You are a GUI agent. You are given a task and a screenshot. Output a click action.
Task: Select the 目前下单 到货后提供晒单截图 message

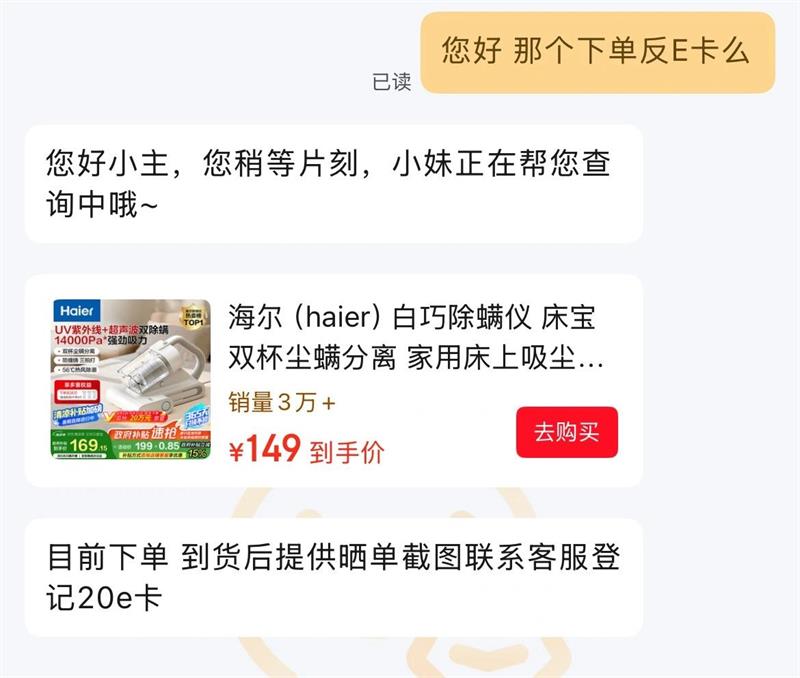334,577
